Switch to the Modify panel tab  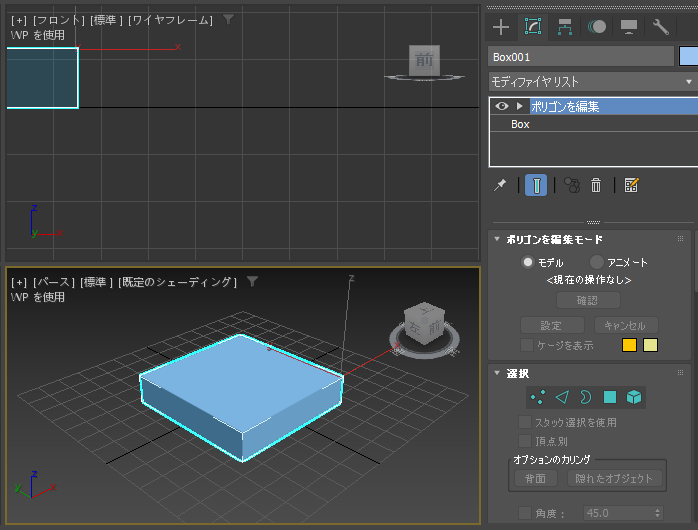click(533, 27)
